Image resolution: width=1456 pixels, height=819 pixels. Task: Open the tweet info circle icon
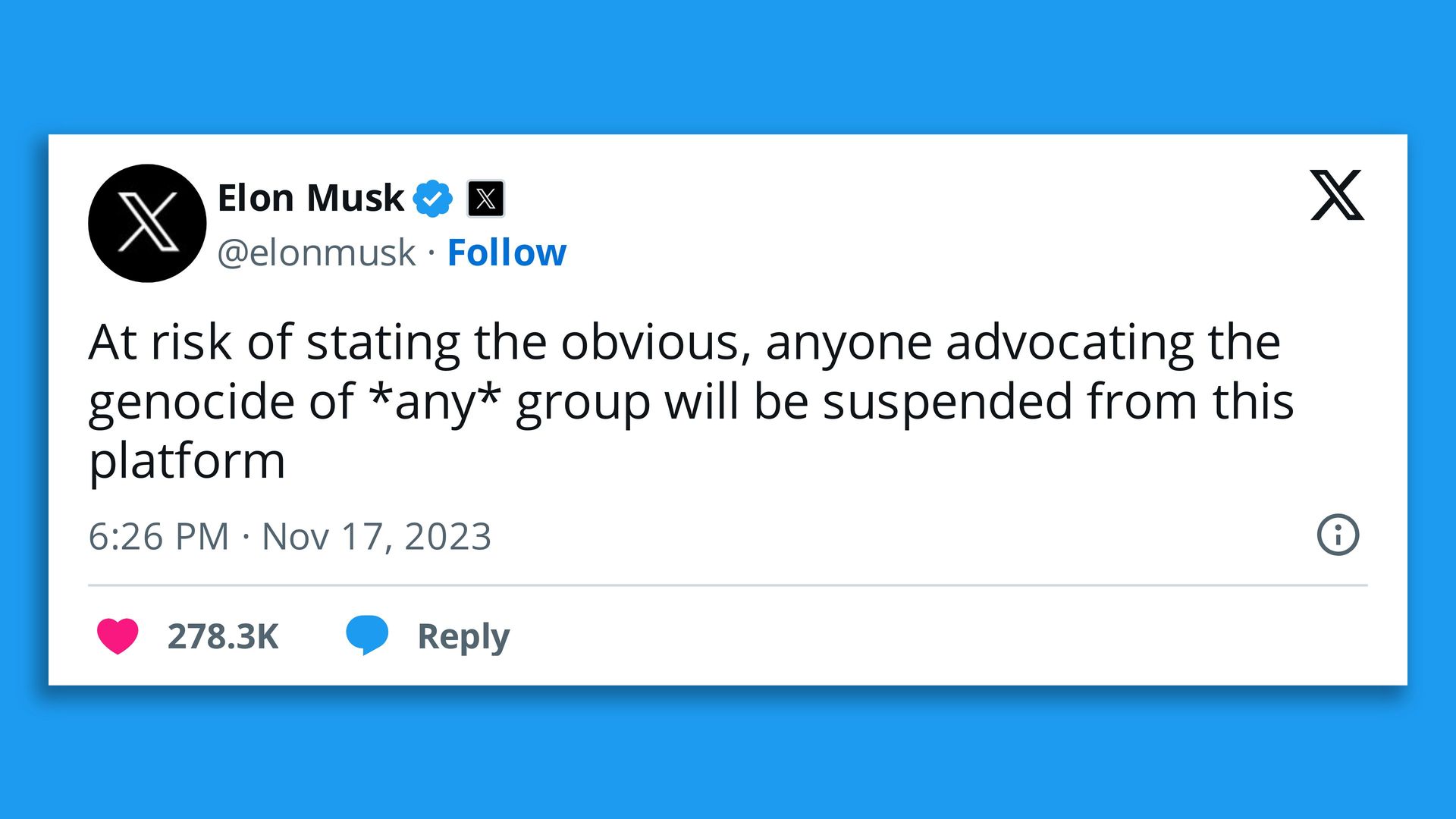pyautogui.click(x=1338, y=535)
